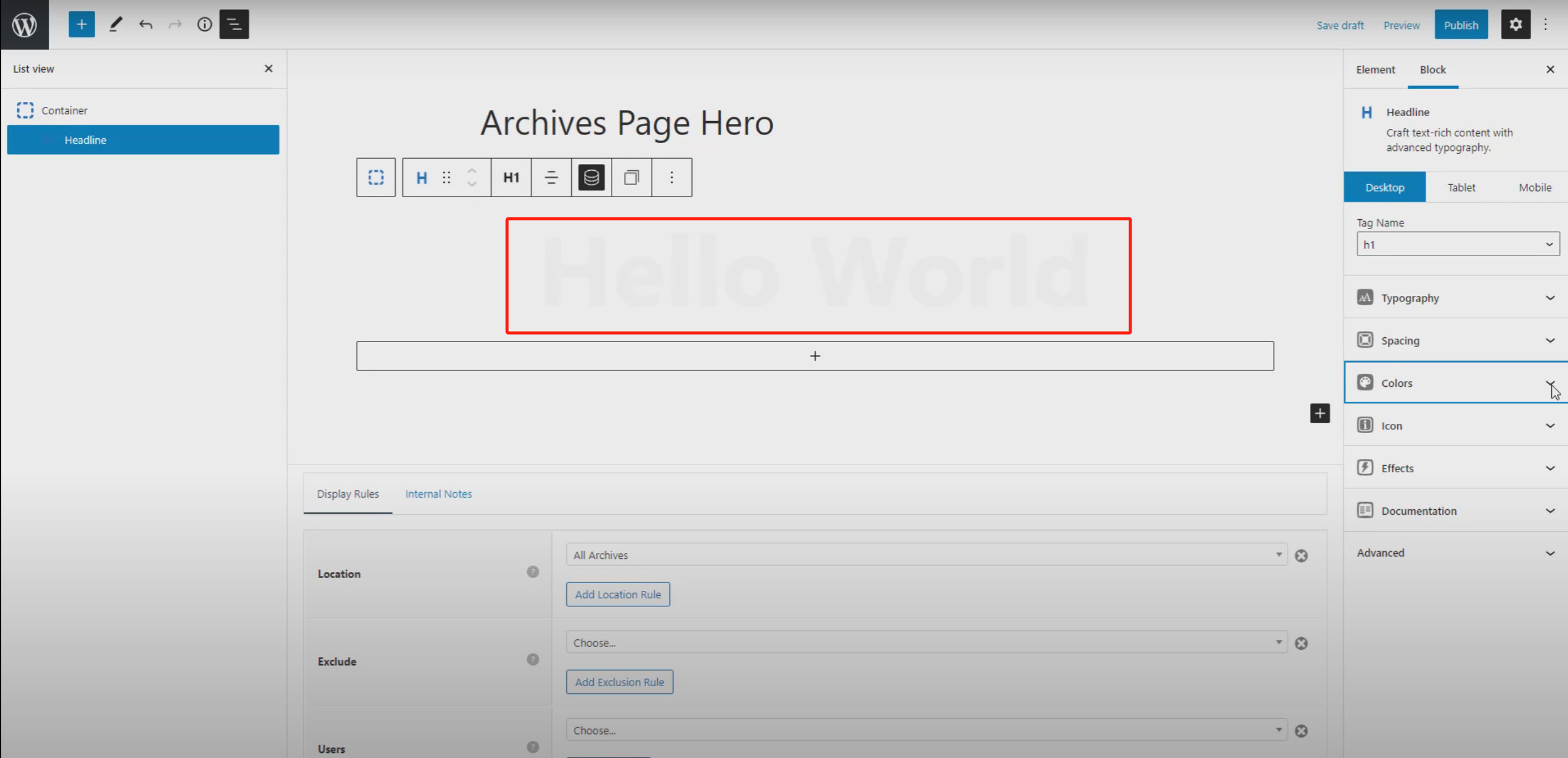Select the Desktop device view

1385,187
